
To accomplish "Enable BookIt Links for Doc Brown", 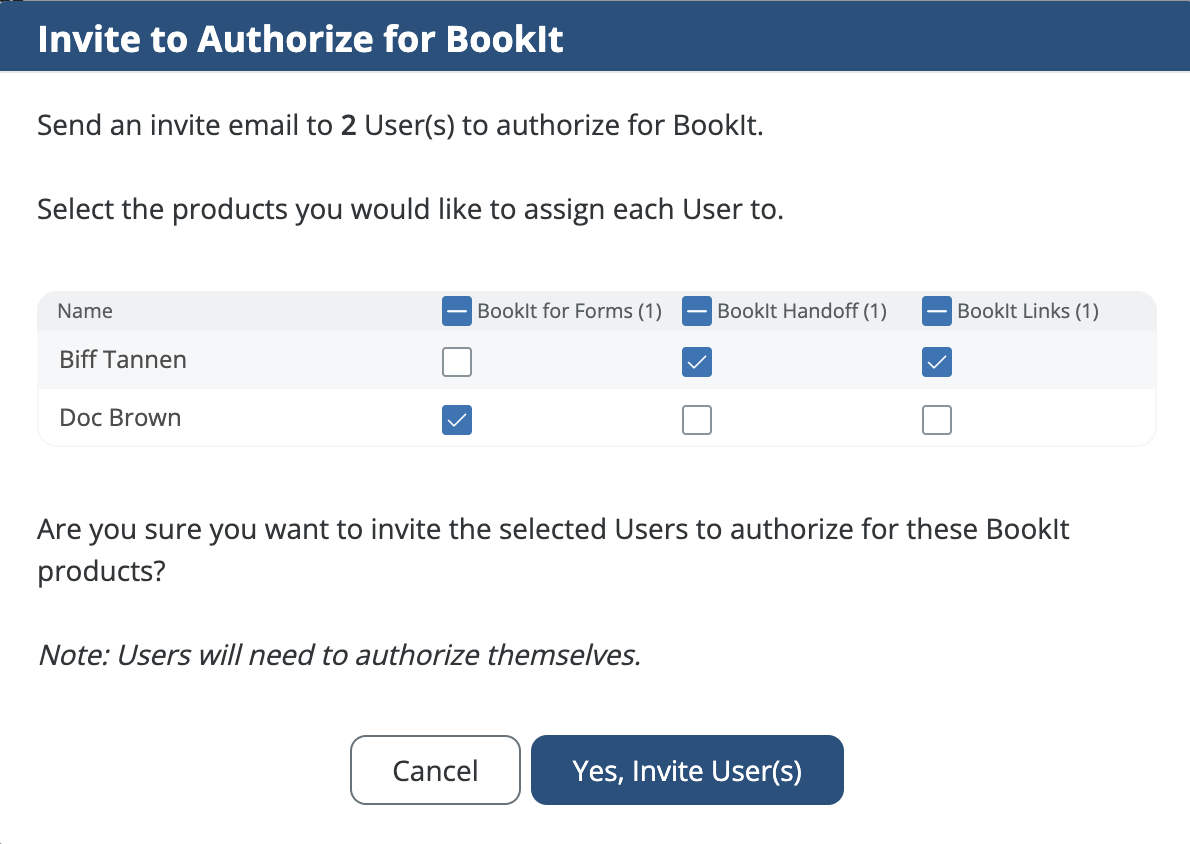I will (937, 421).
